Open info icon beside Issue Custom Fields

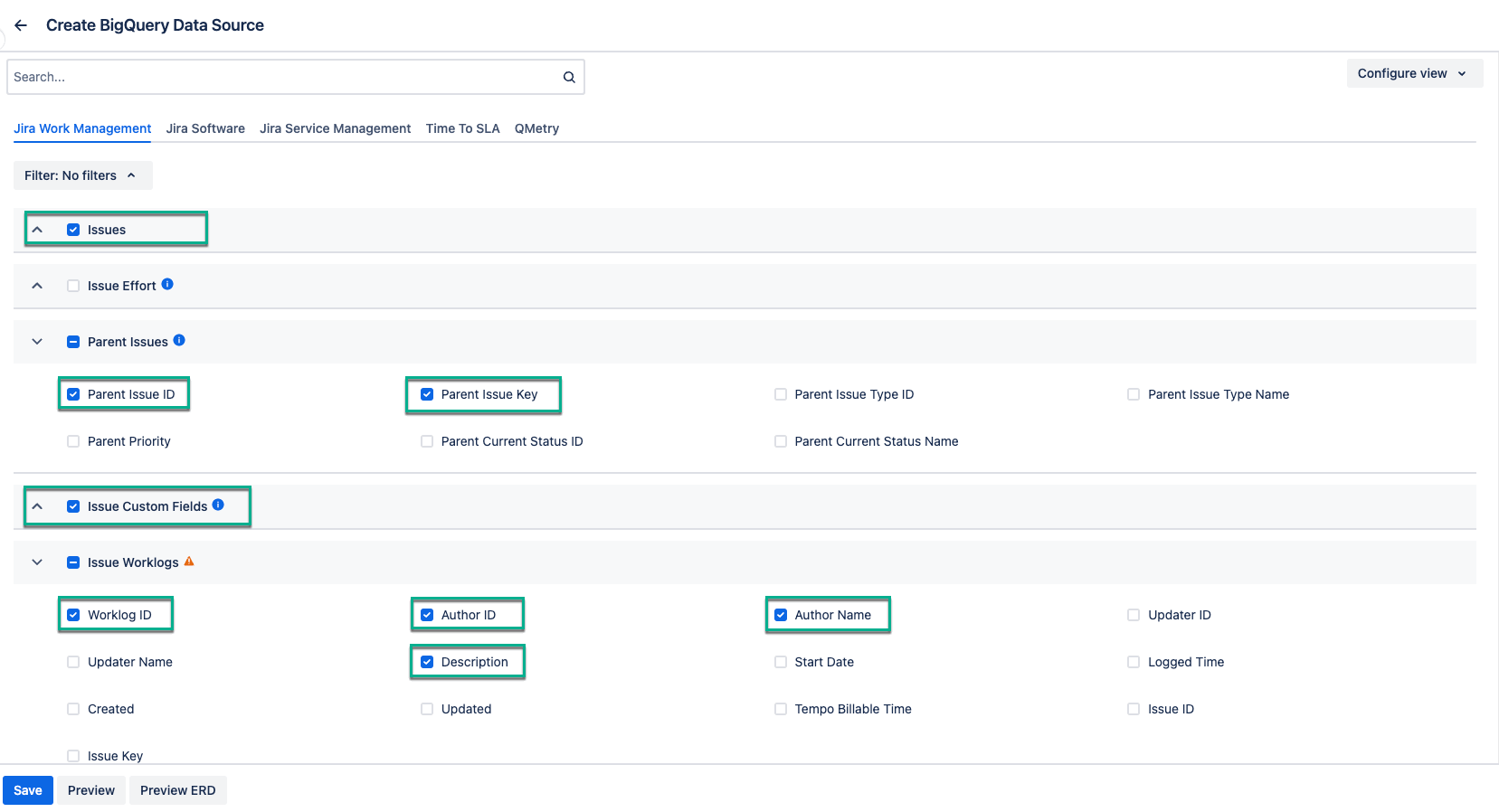click(218, 505)
